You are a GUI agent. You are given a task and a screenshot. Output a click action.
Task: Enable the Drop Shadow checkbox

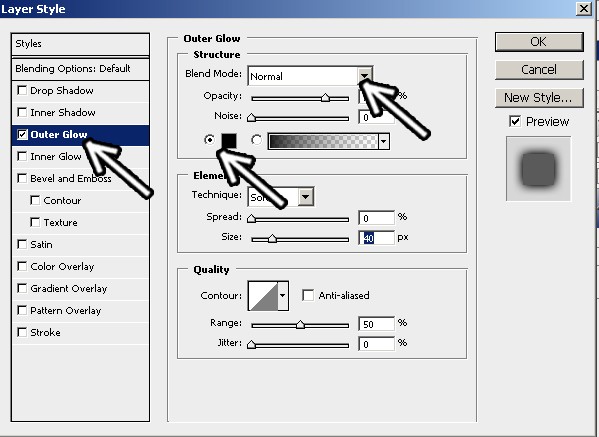[x=22, y=91]
